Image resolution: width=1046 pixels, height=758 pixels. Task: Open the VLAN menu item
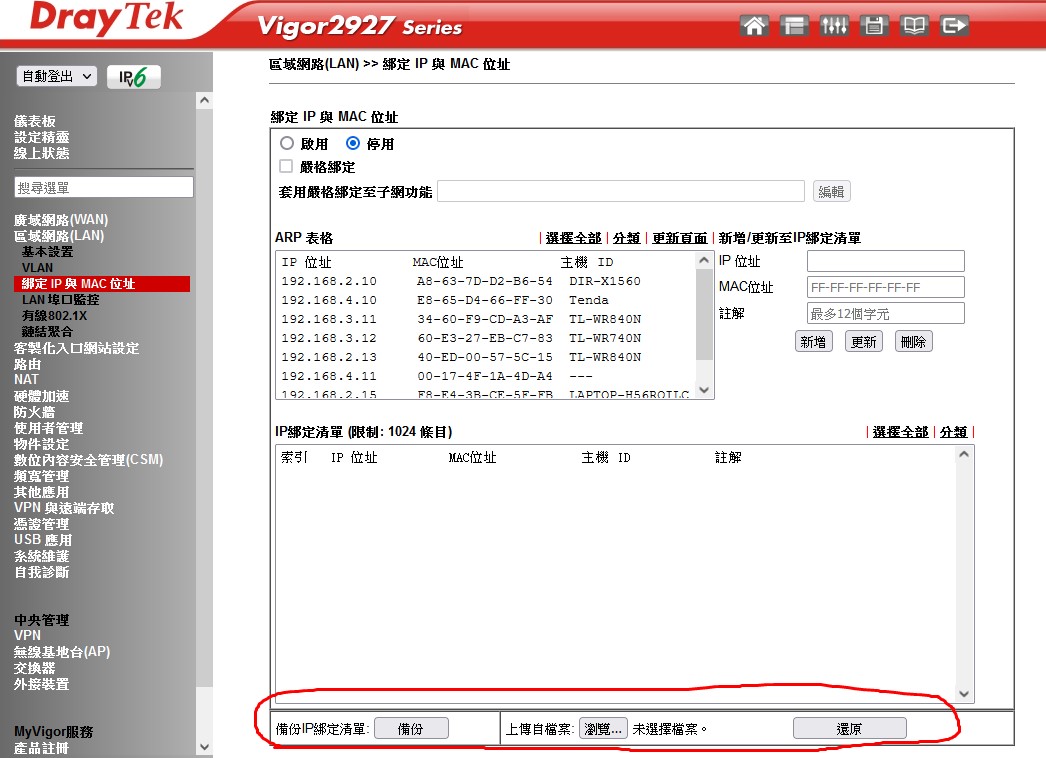(x=38, y=268)
